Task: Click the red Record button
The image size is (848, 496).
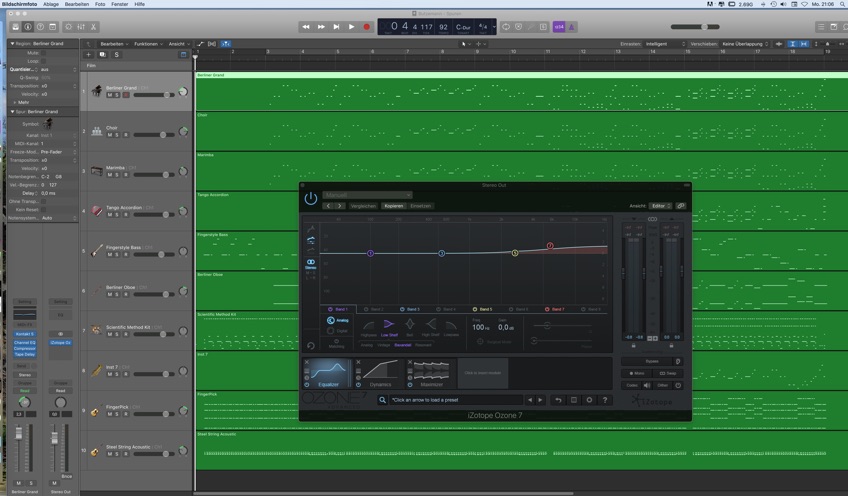Action: point(367,27)
